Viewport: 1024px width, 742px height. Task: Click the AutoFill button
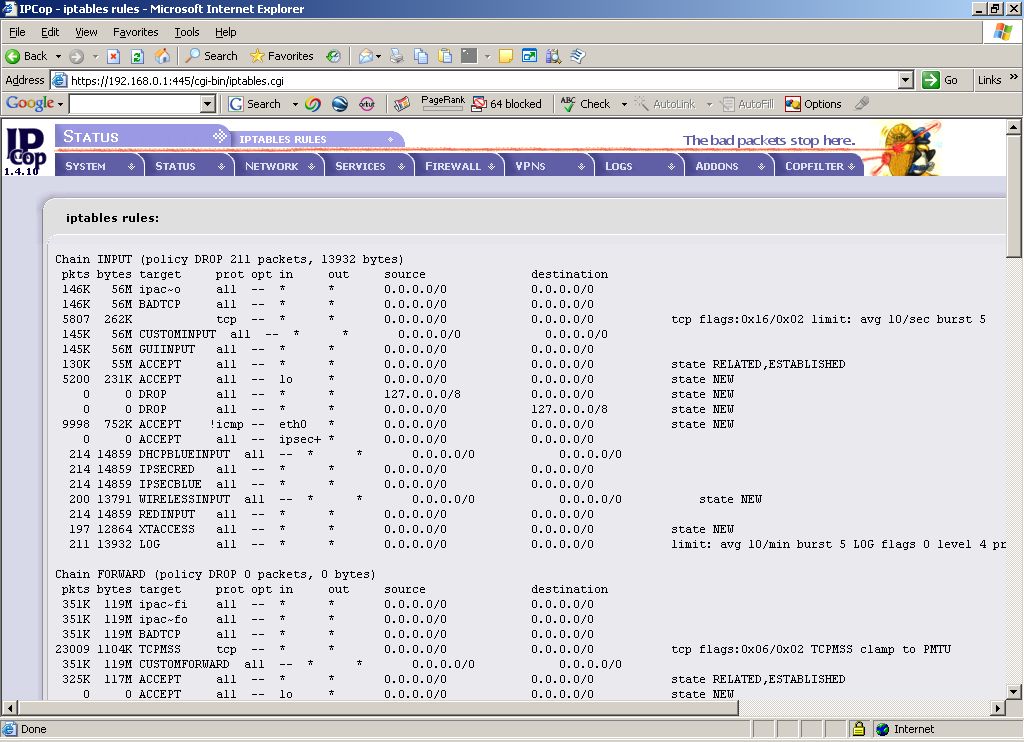click(x=747, y=104)
